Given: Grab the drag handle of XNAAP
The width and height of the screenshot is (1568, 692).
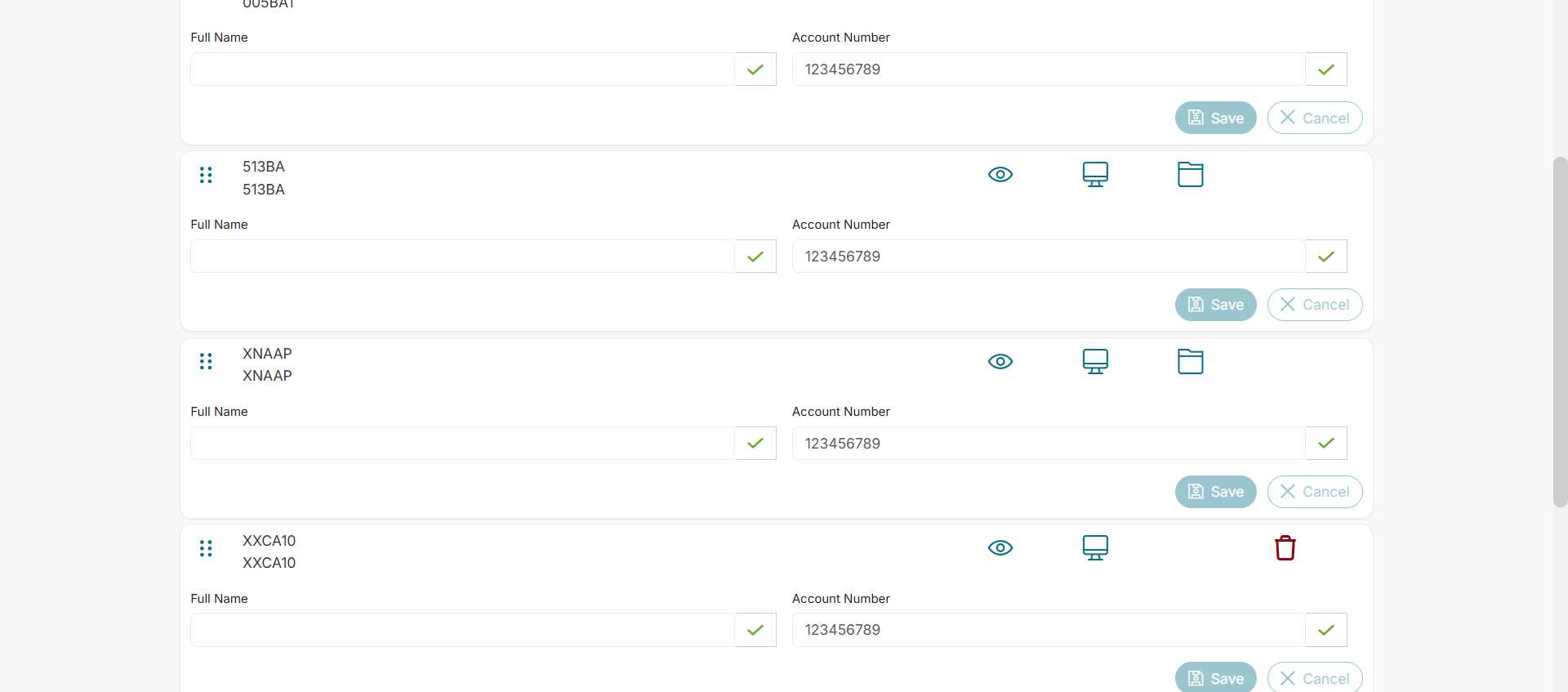Looking at the screenshot, I should point(206,362).
